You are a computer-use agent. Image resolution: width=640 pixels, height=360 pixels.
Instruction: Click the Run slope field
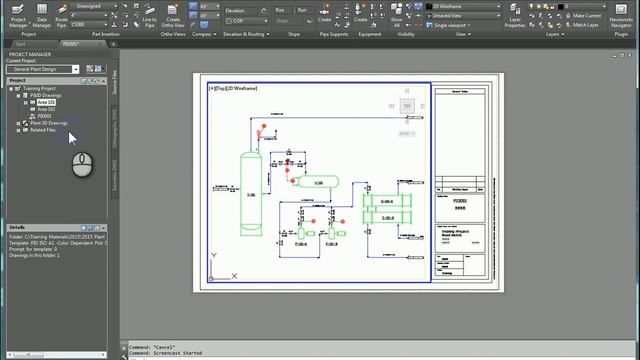click(x=305, y=10)
